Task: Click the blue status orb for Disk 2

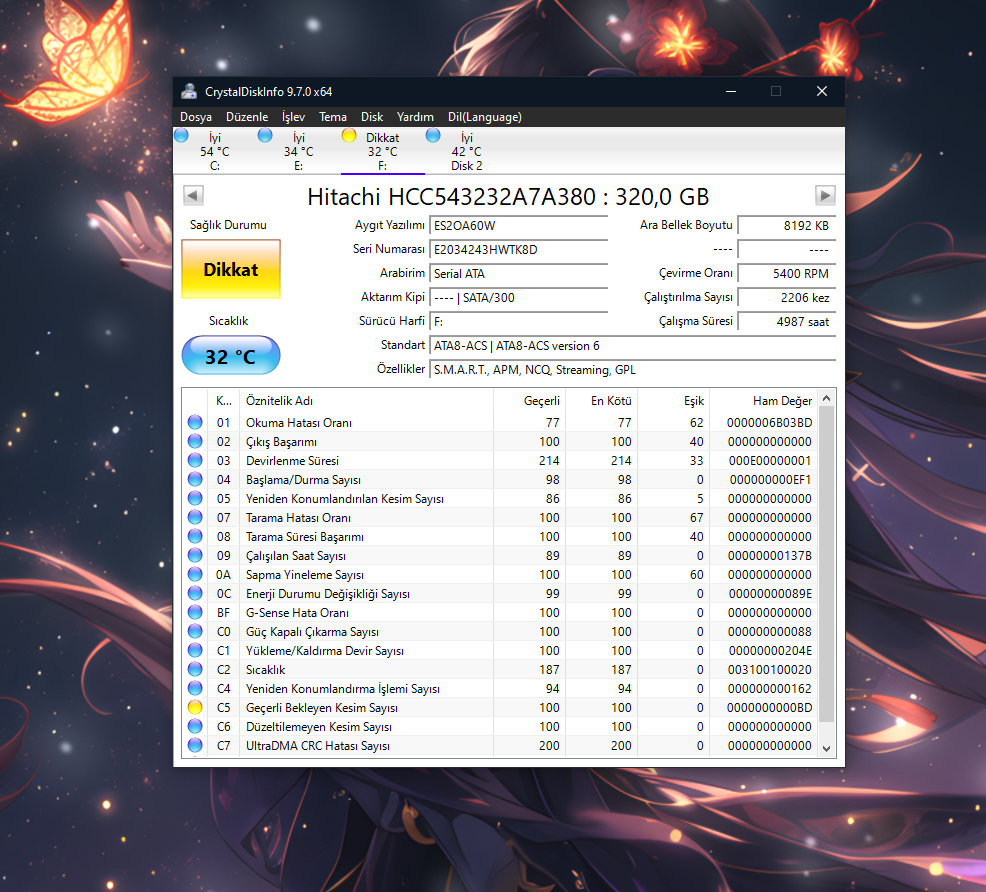Action: [x=433, y=136]
